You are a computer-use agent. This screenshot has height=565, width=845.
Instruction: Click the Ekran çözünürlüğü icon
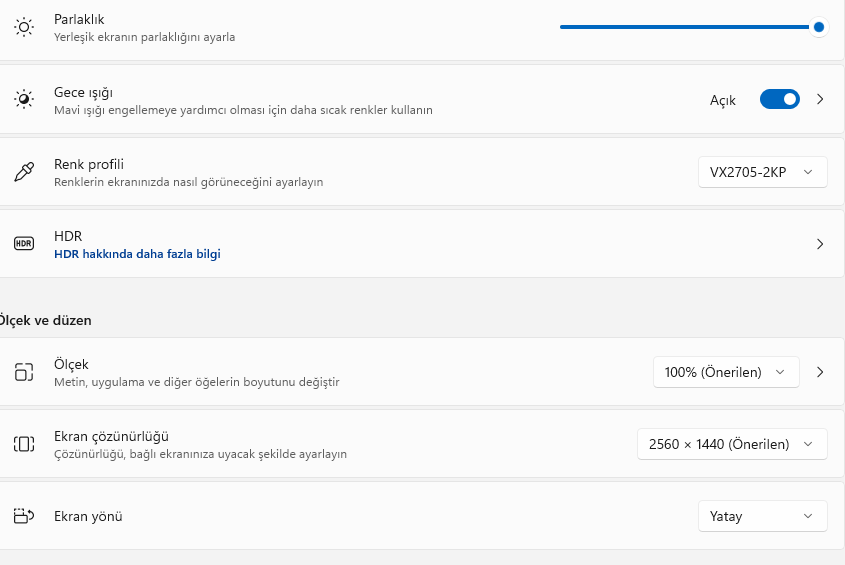click(x=24, y=444)
